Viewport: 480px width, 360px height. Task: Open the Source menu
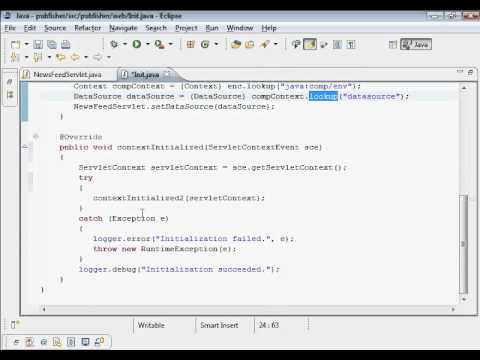[55, 28]
